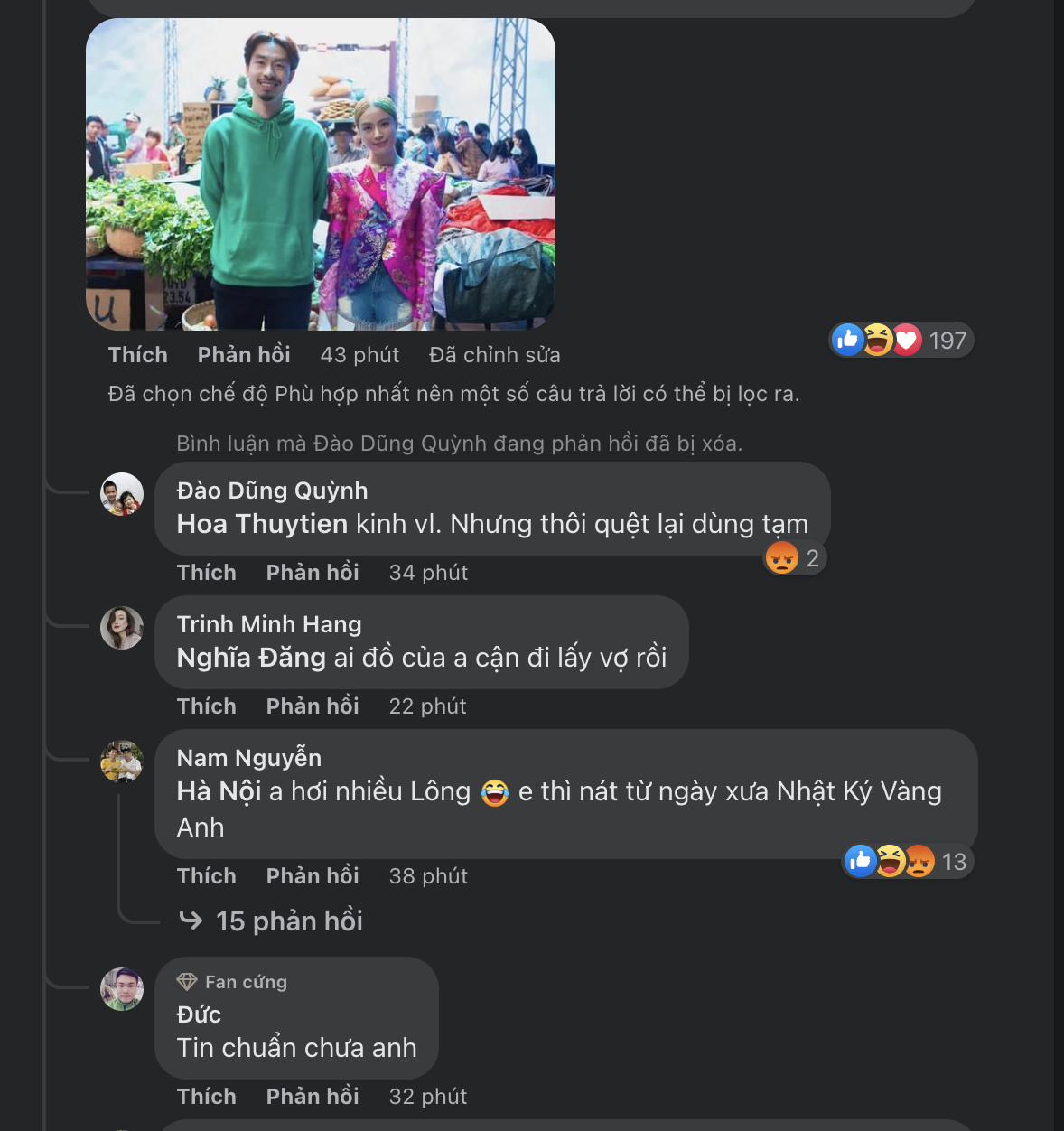Screen dimensions: 1064x1131
Task: Open the tagged Hoa Thuytien profile link
Action: (262, 524)
